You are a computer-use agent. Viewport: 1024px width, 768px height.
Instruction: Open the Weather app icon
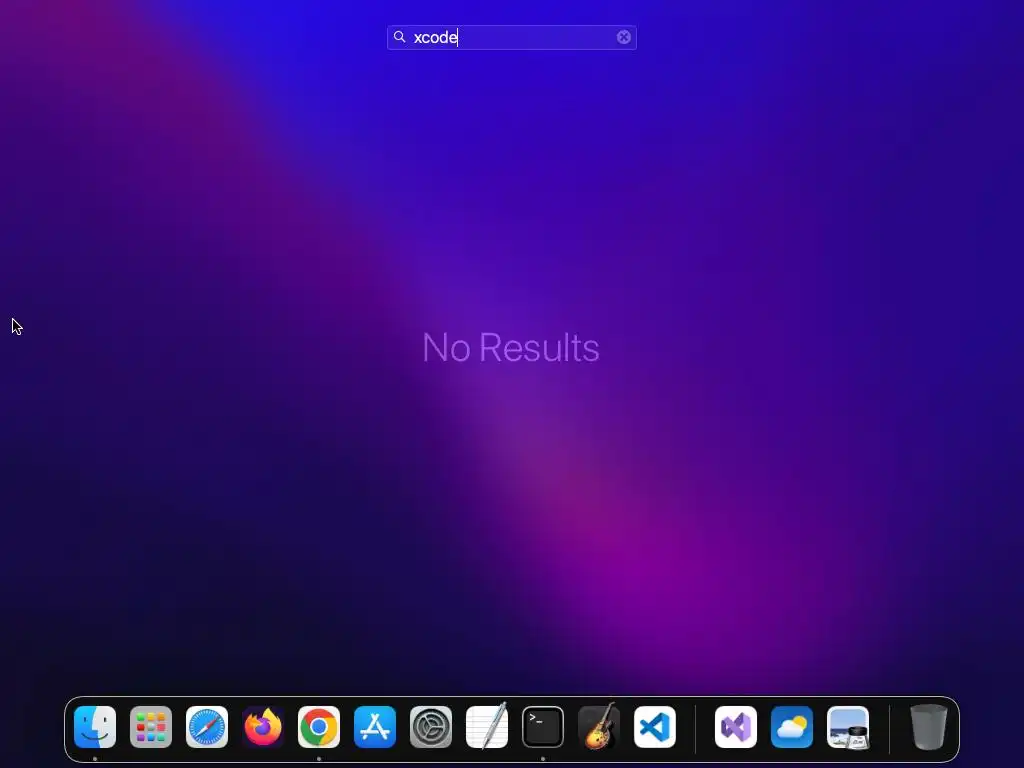point(792,727)
